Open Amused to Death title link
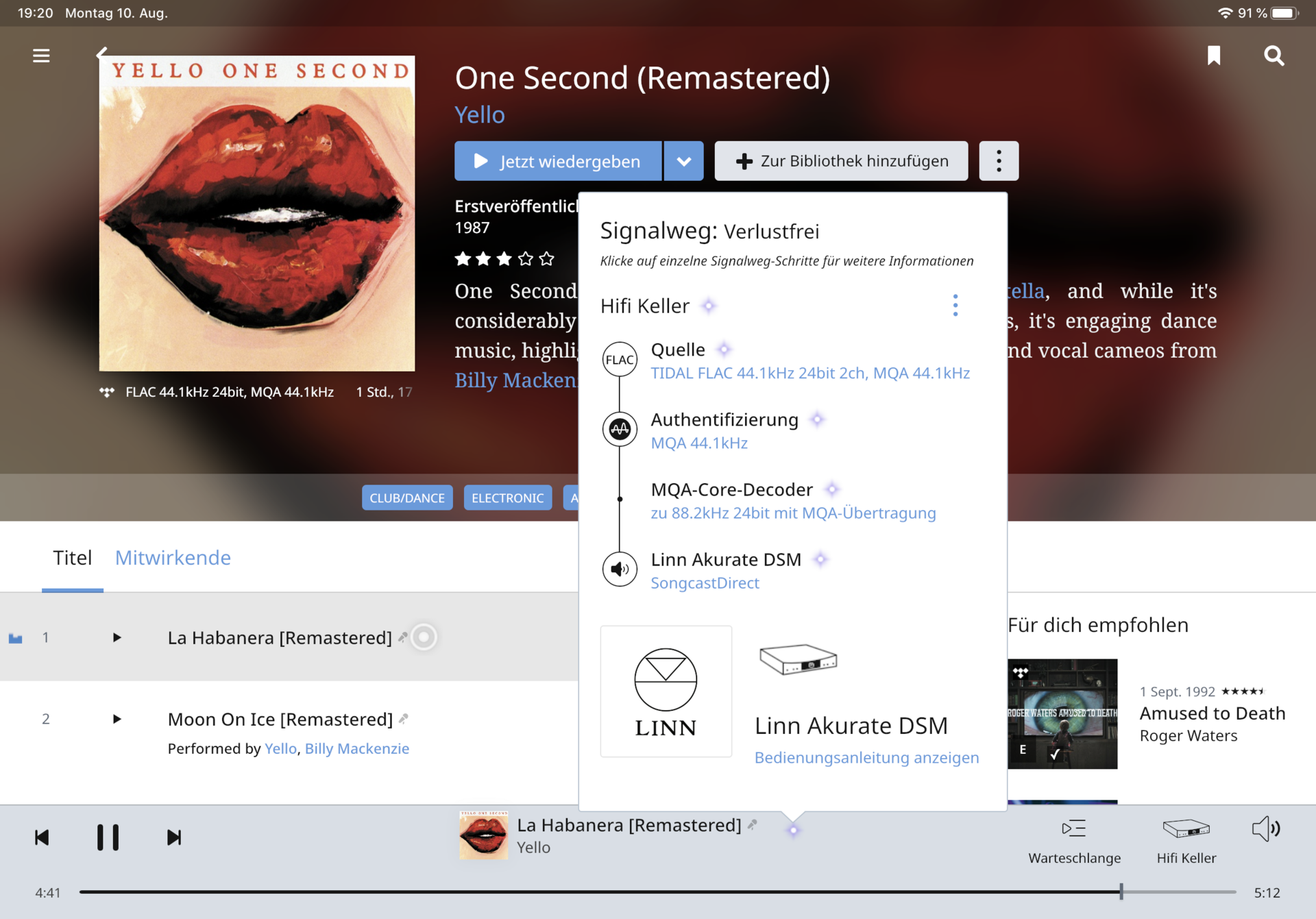 (1212, 713)
